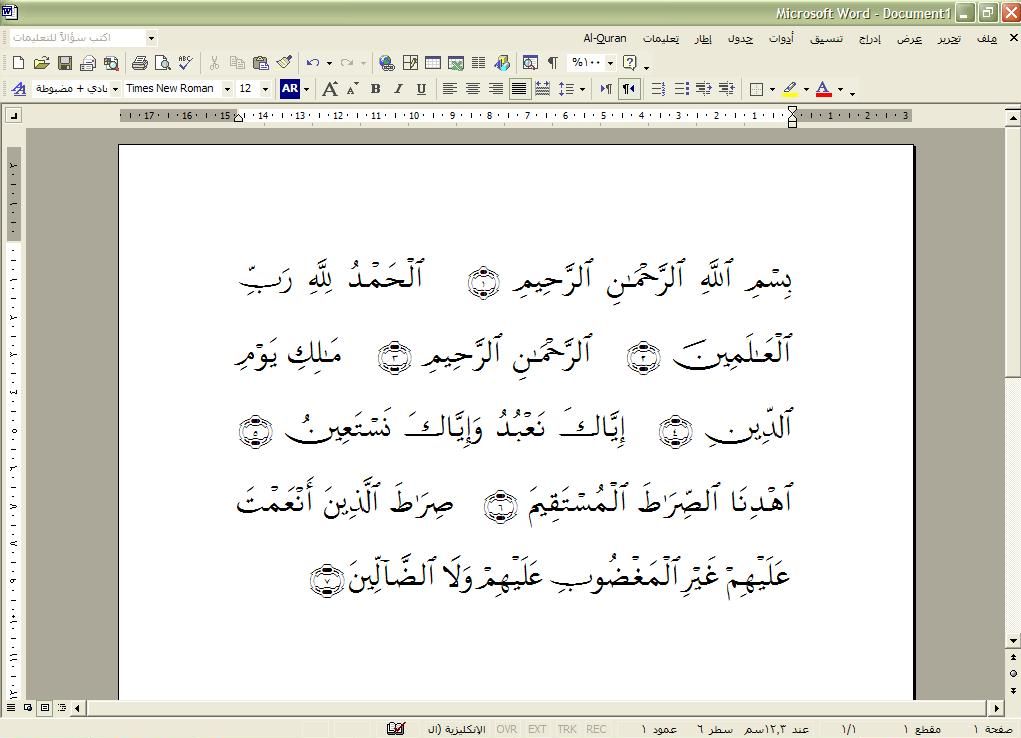Viewport: 1021px width, 738px height.
Task: Show or hide paragraph marks
Action: (553, 63)
